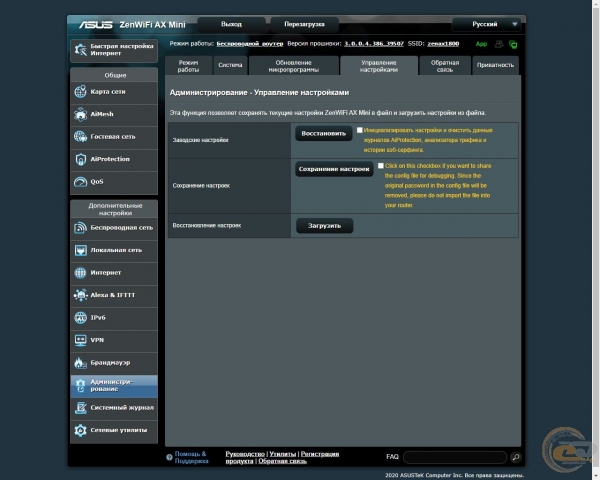Open Сетевые утилиты gear icon
Viewport: 600px width, 480px height.
[x=80, y=430]
